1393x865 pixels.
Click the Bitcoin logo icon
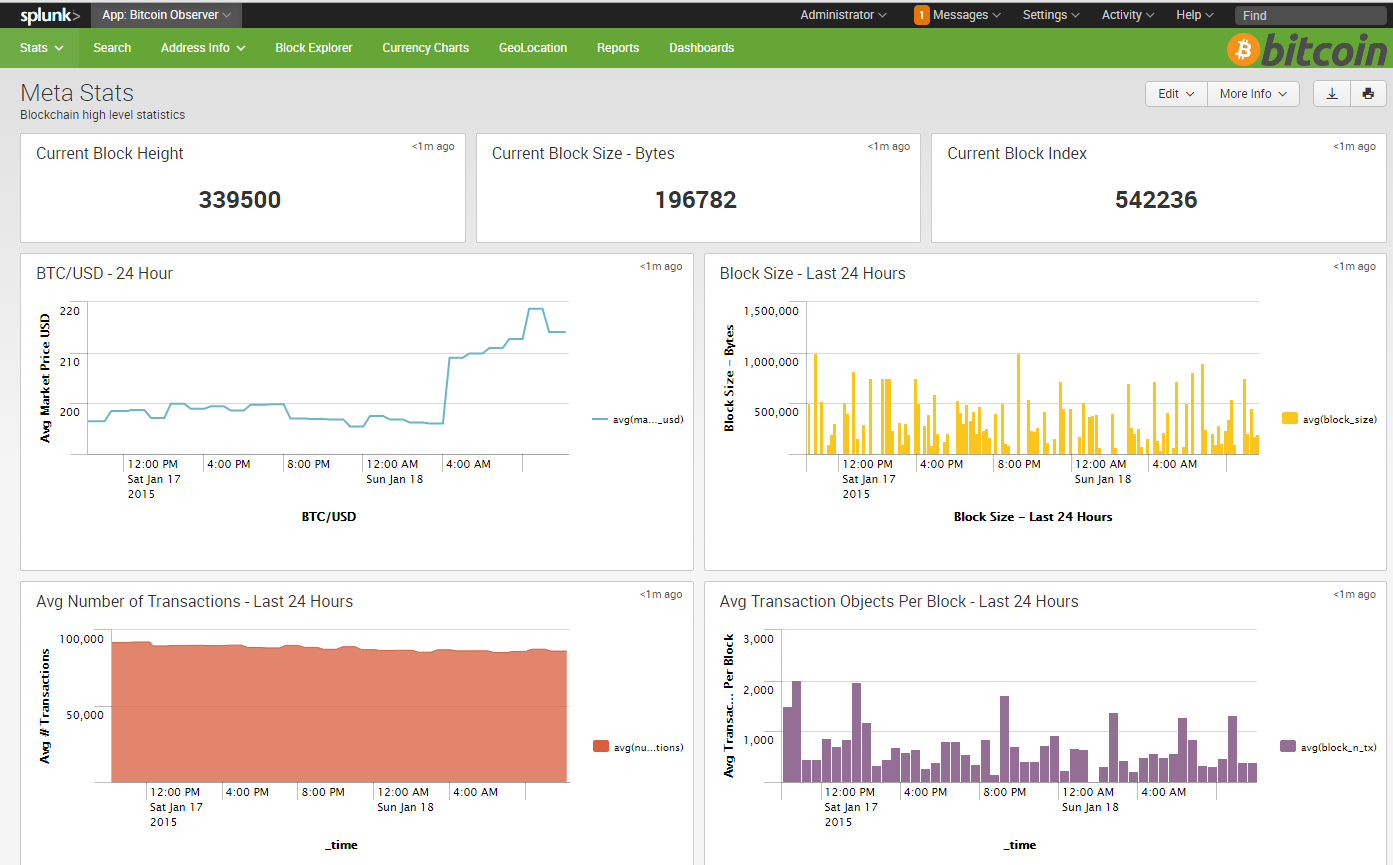click(x=1245, y=49)
